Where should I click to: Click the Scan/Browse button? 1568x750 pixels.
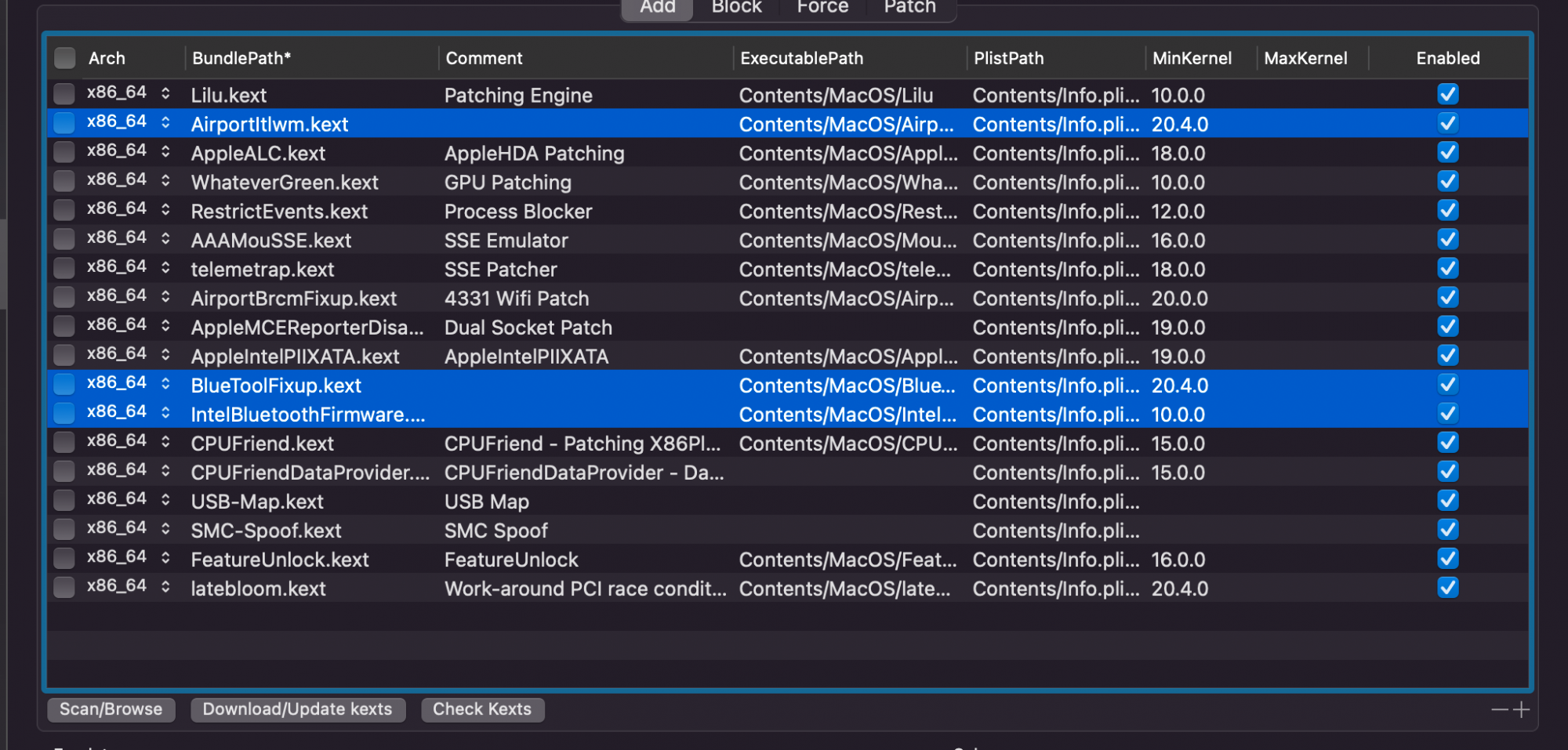pos(111,709)
